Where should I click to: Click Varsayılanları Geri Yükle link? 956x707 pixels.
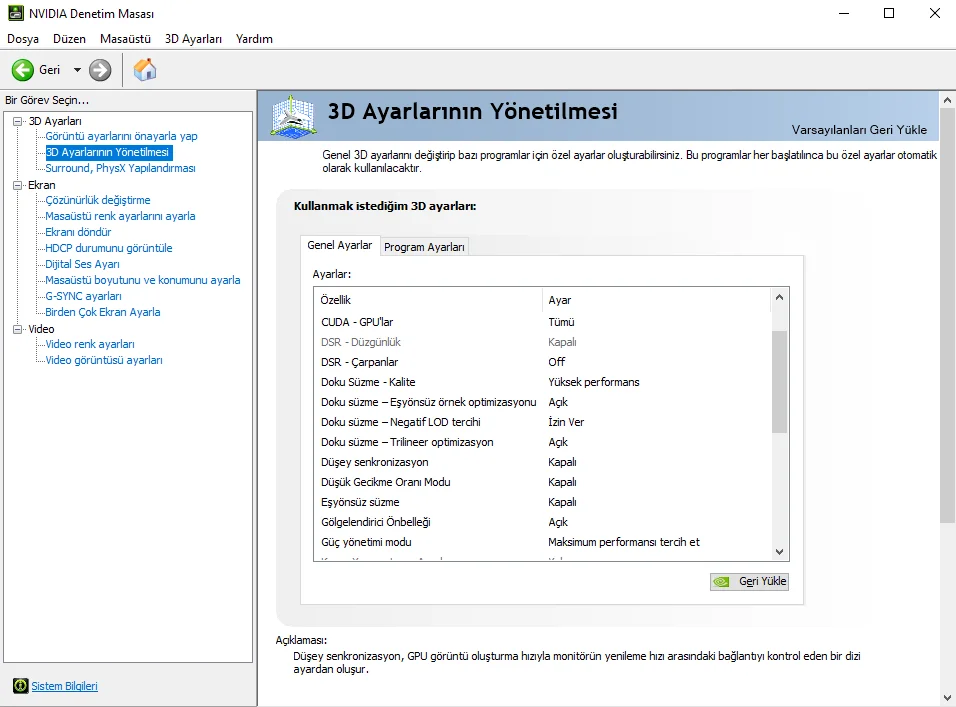(859, 130)
